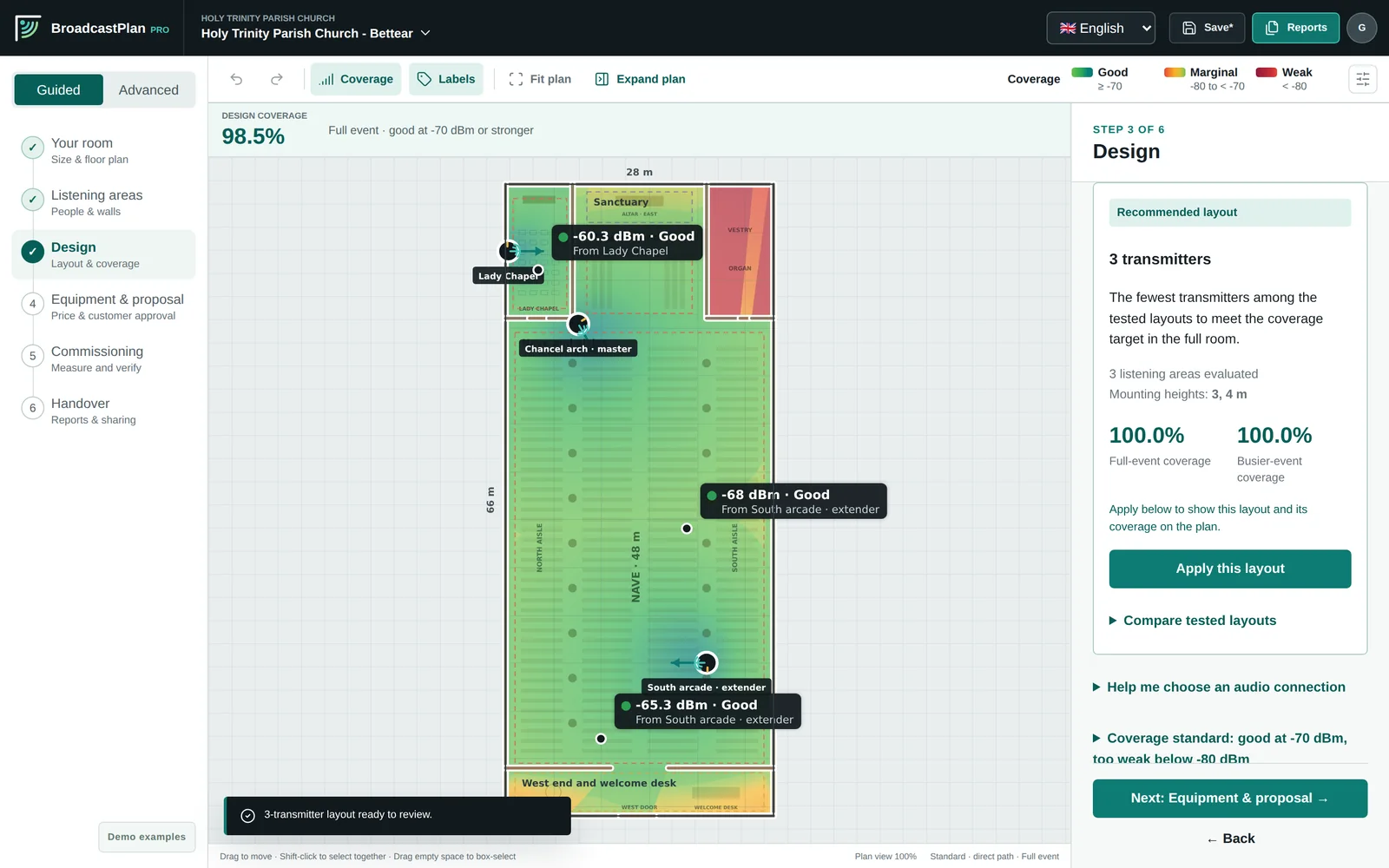Click the BroadcastPlan logo icon

28,28
